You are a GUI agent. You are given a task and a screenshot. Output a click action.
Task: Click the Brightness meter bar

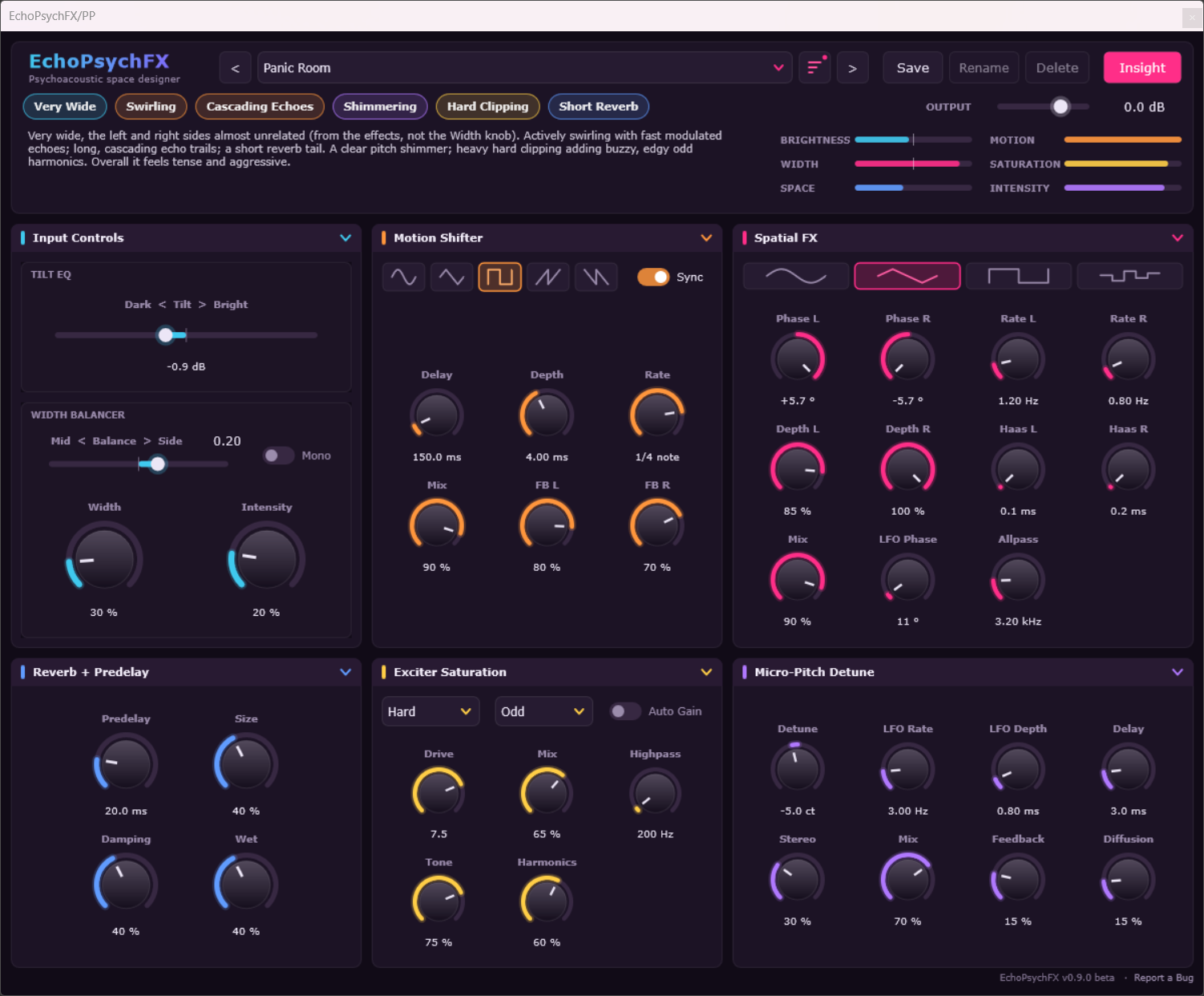coord(913,140)
